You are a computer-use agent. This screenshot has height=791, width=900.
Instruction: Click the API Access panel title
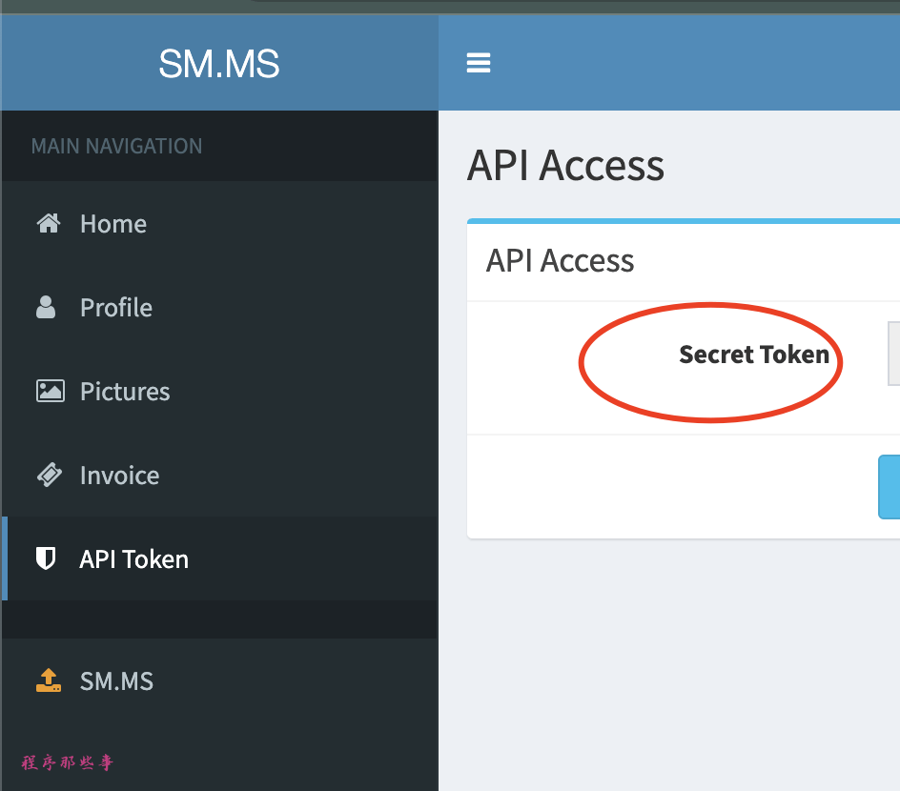pyautogui.click(x=560, y=261)
